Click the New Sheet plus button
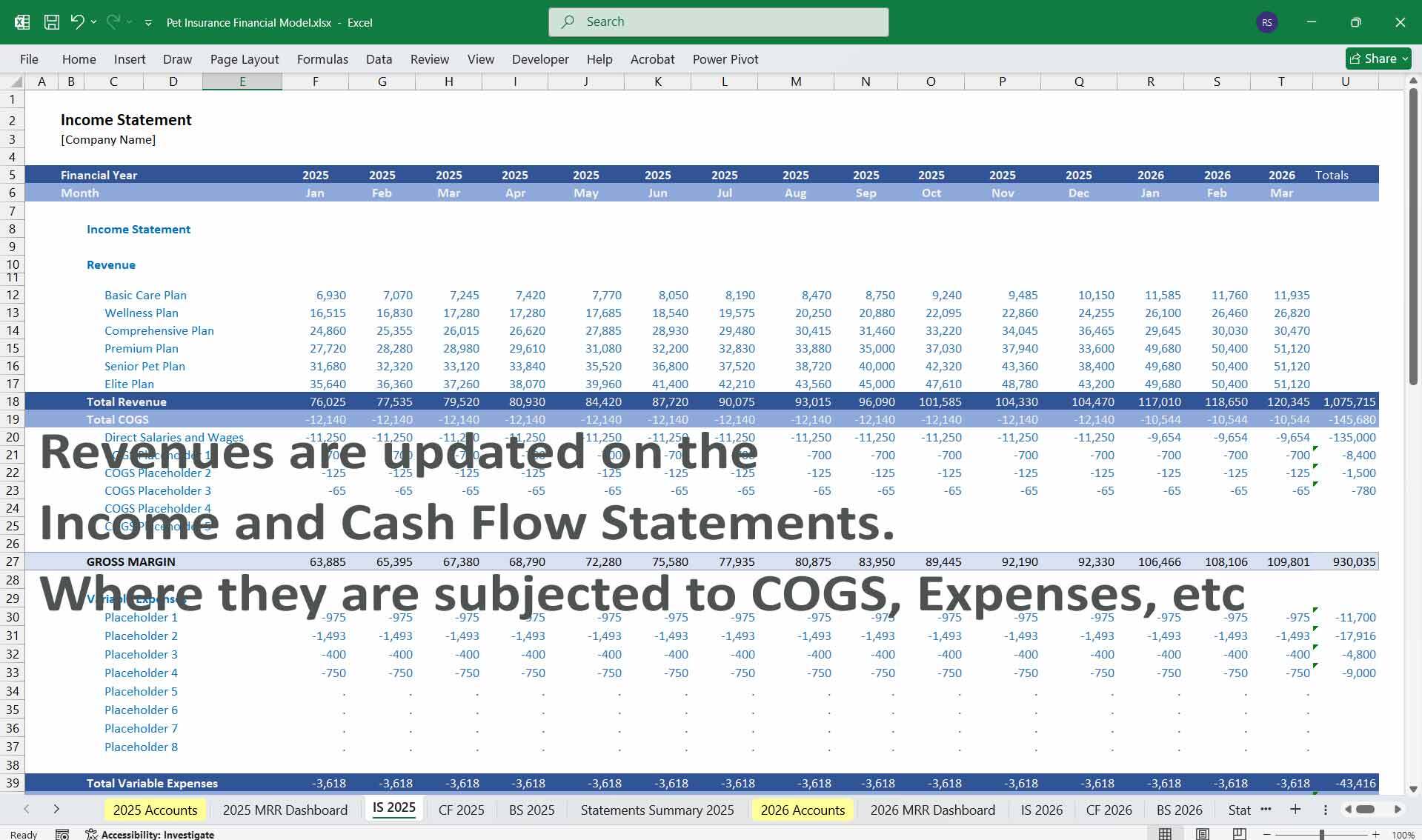1422x840 pixels. pyautogui.click(x=1295, y=810)
